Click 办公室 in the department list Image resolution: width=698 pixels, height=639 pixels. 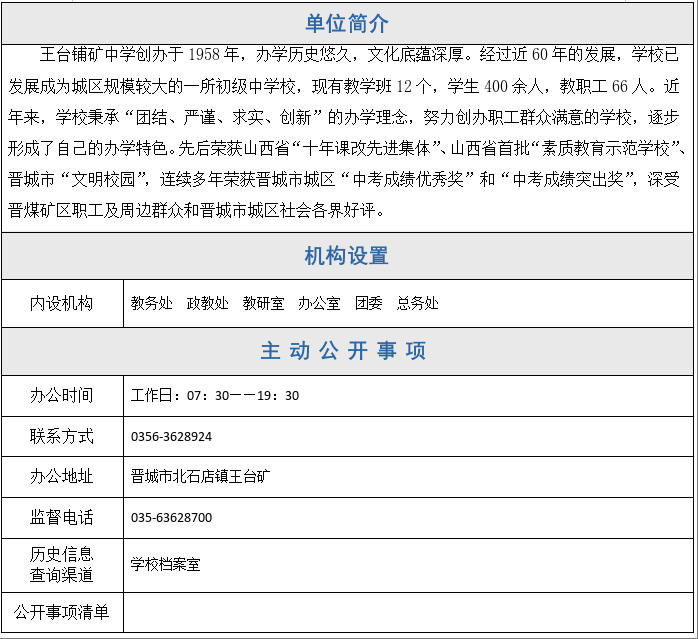[x=319, y=303]
